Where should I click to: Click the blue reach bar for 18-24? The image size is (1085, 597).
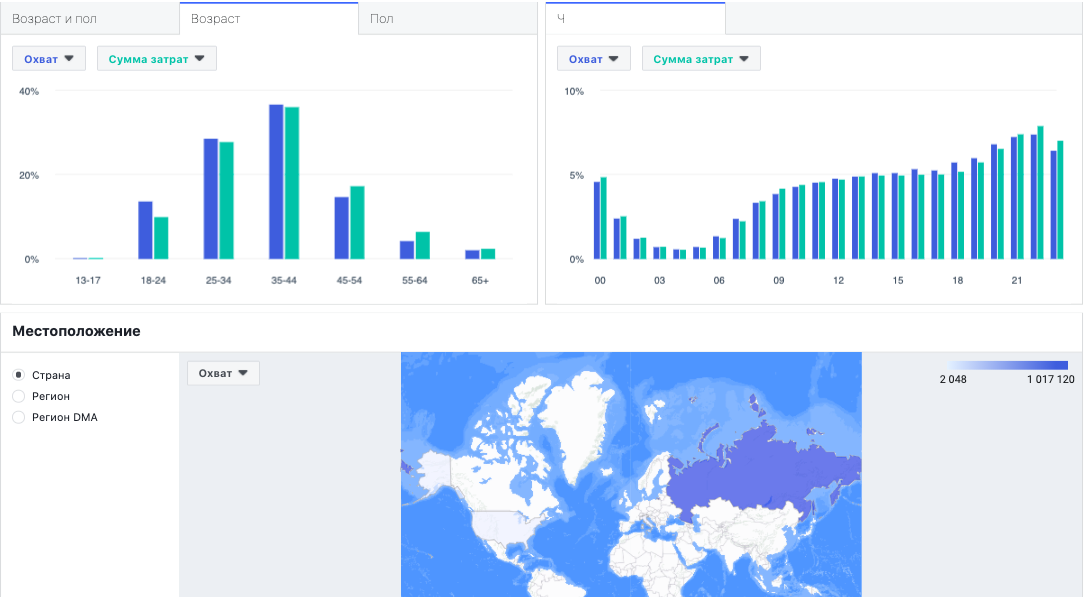[145, 230]
